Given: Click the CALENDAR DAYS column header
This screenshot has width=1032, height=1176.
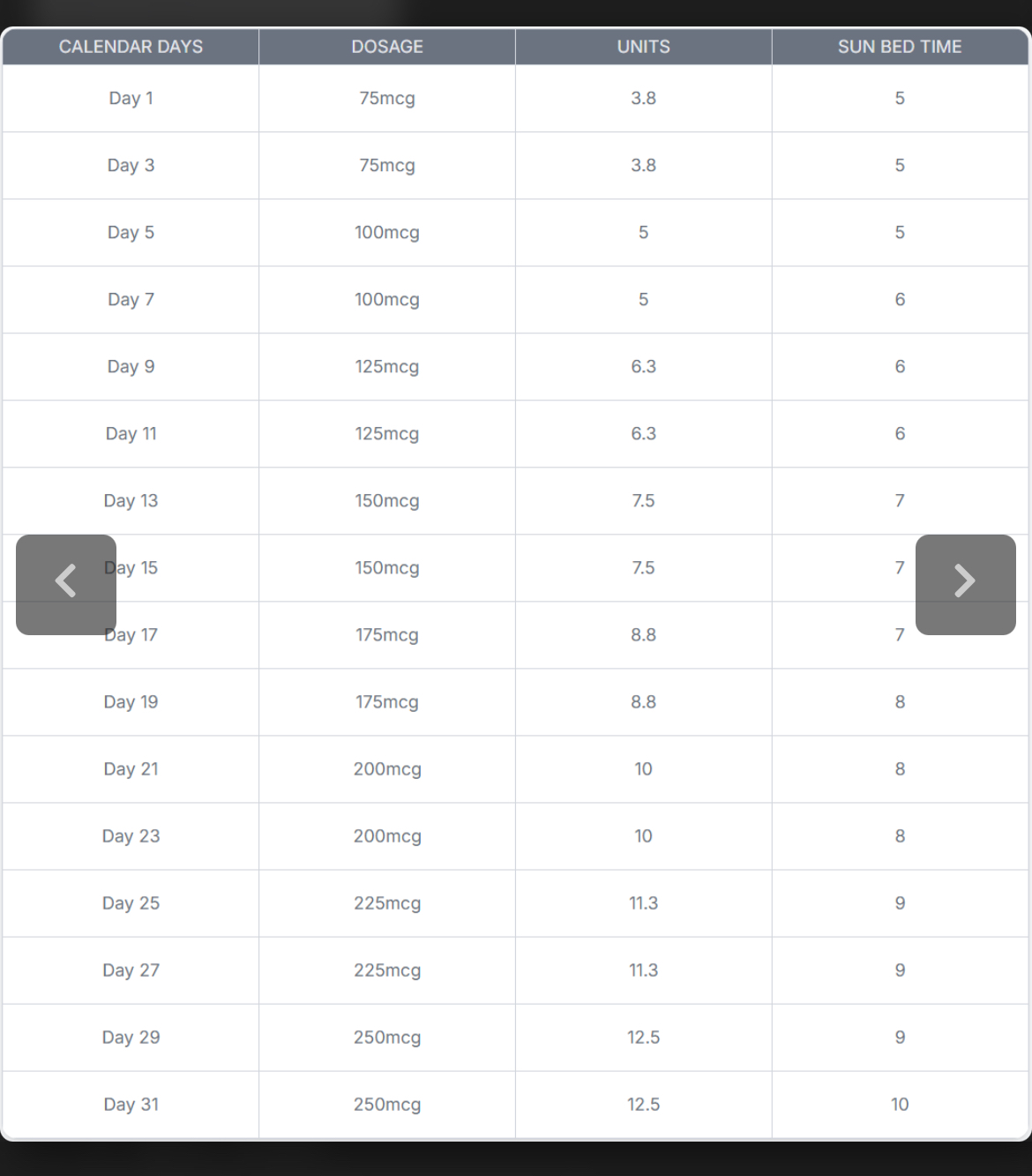Looking at the screenshot, I should click(131, 47).
